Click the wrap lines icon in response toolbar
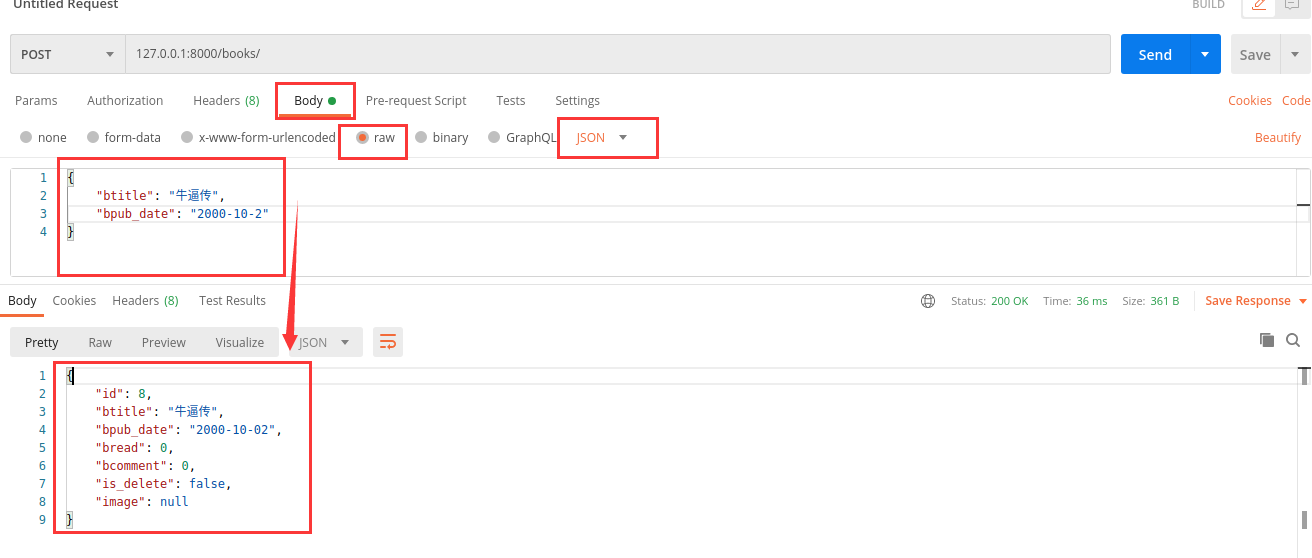Screen dimensions: 1312x558 (388, 342)
